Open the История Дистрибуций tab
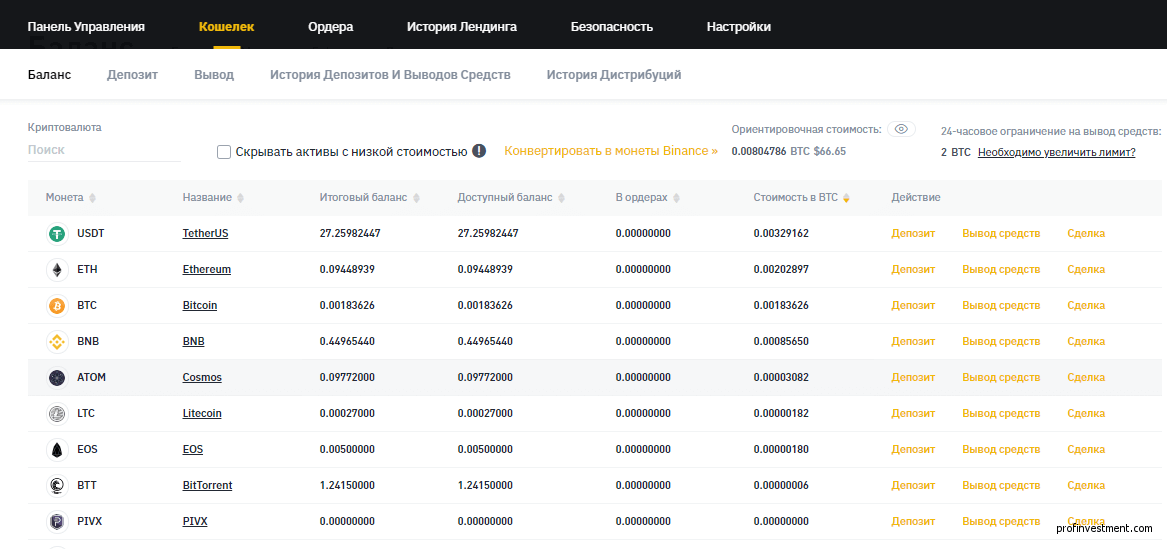 614,75
